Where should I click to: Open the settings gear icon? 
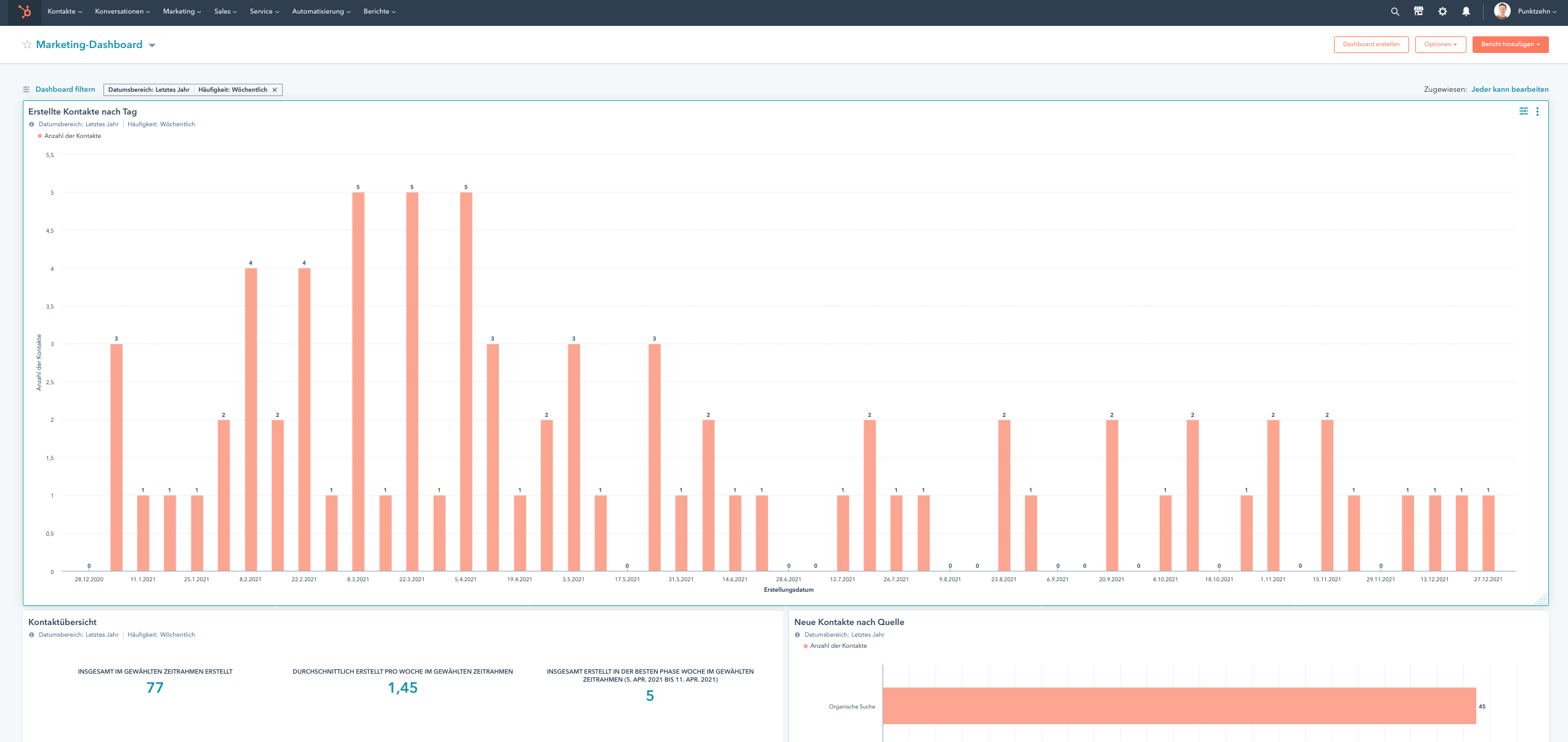(x=1442, y=11)
